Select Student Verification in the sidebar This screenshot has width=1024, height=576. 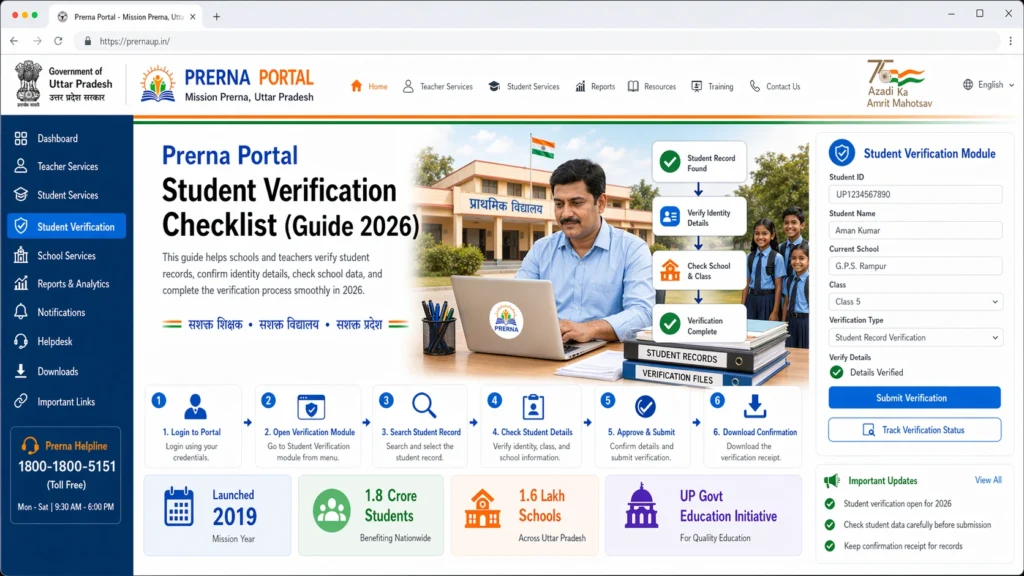(67, 227)
